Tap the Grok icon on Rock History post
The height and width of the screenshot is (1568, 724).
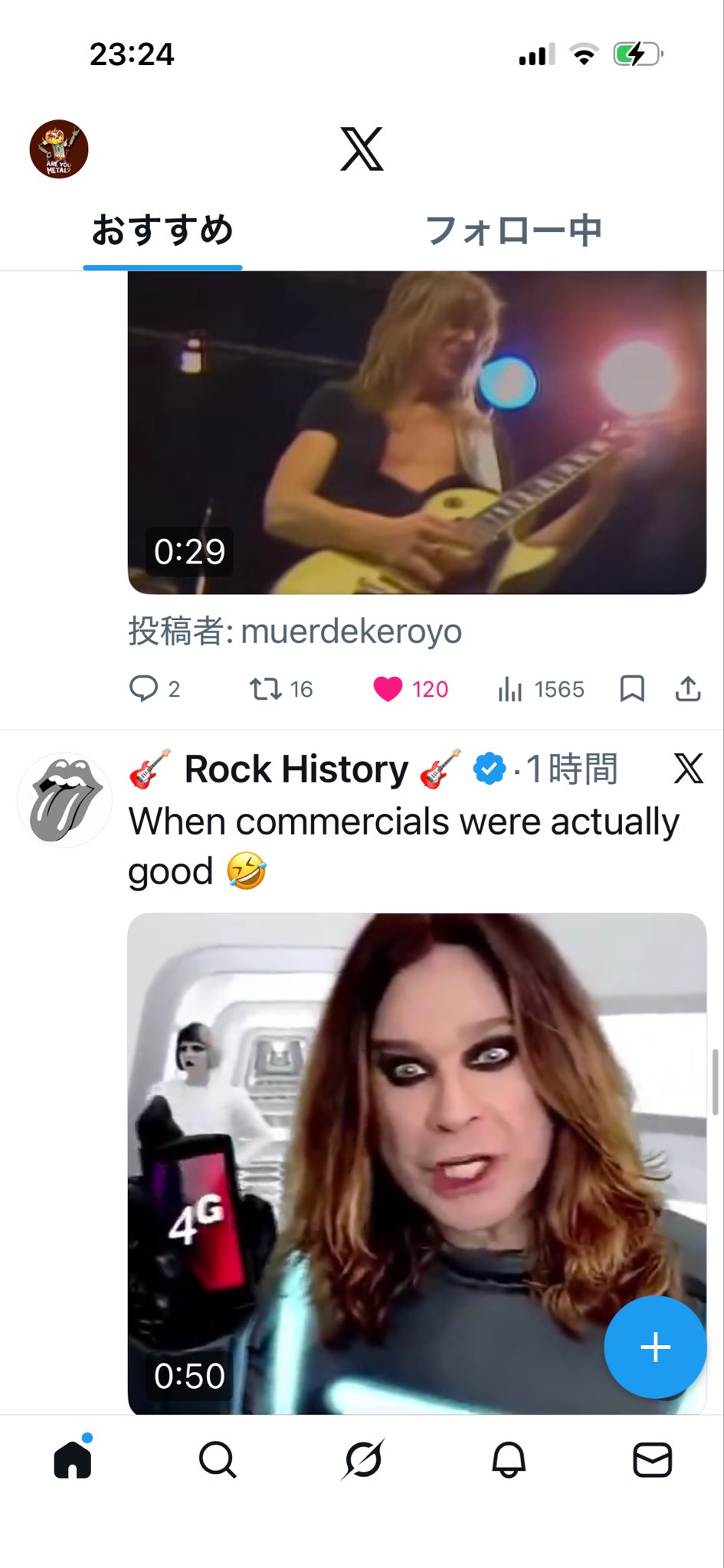688,769
